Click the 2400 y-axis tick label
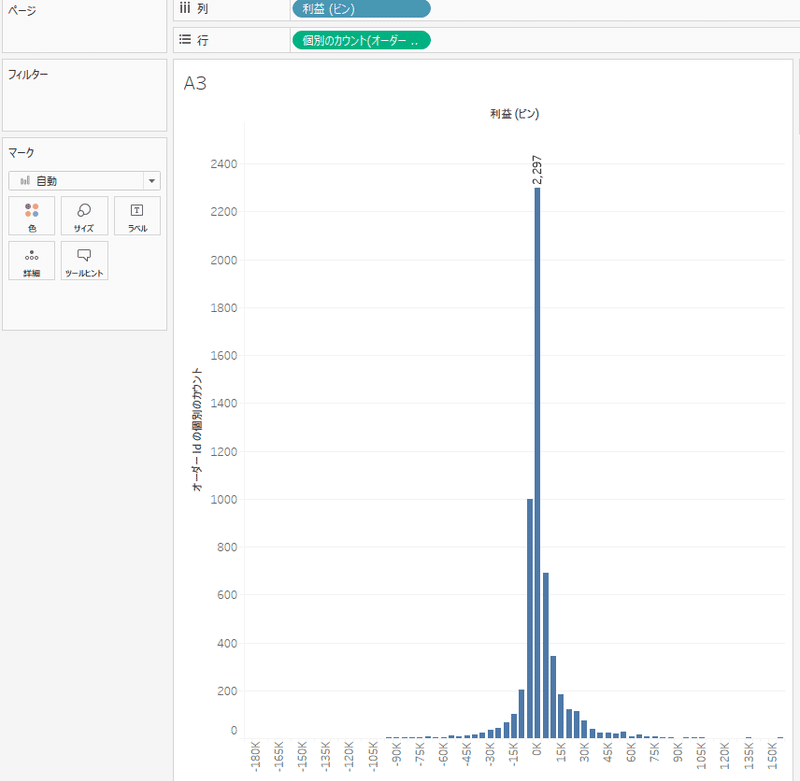Viewport: 800px width, 781px height. [x=223, y=164]
